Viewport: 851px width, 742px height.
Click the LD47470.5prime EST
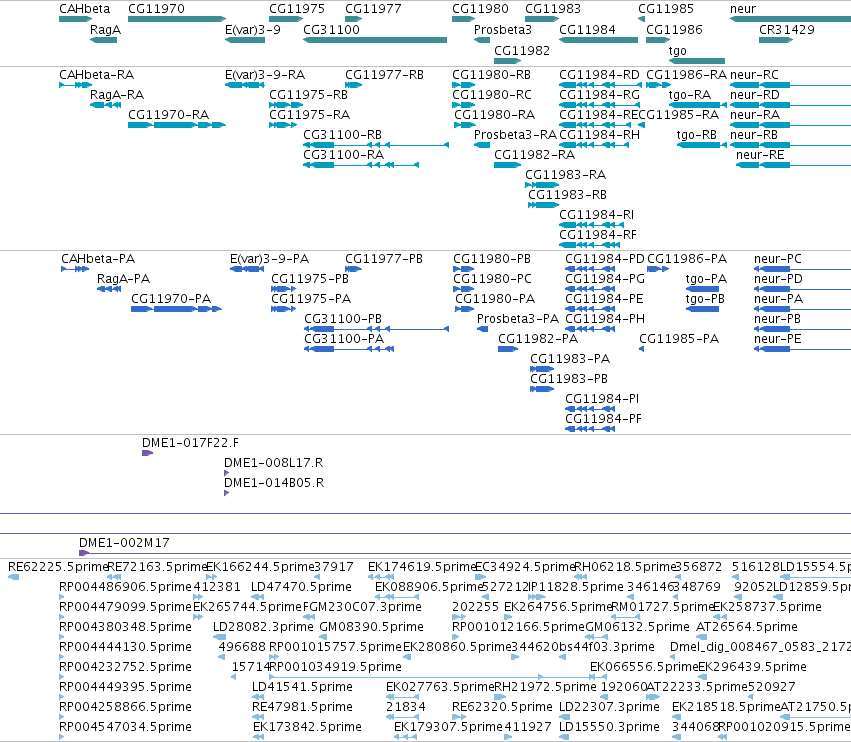(258, 597)
